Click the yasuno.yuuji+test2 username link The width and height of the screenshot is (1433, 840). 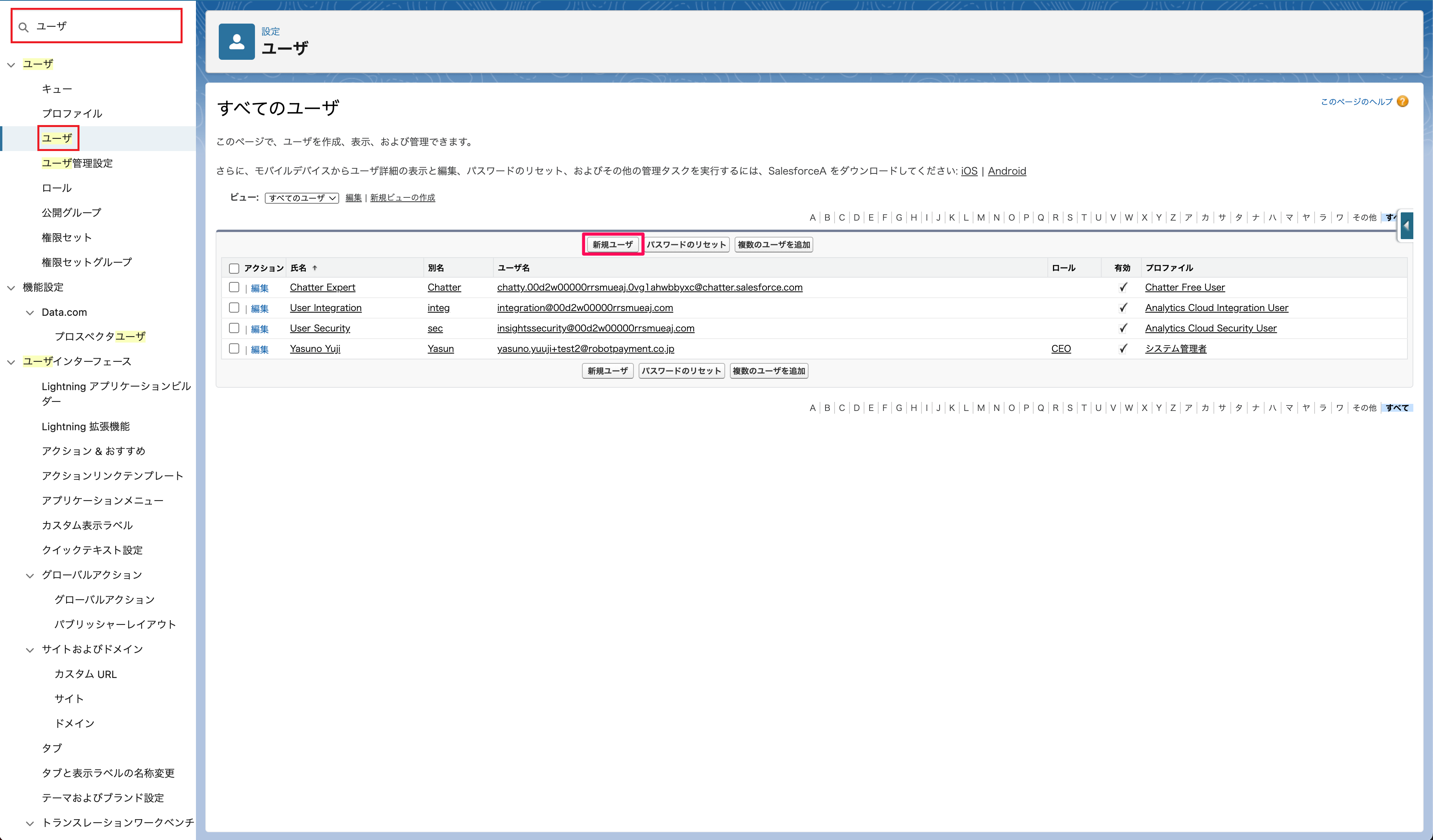585,348
